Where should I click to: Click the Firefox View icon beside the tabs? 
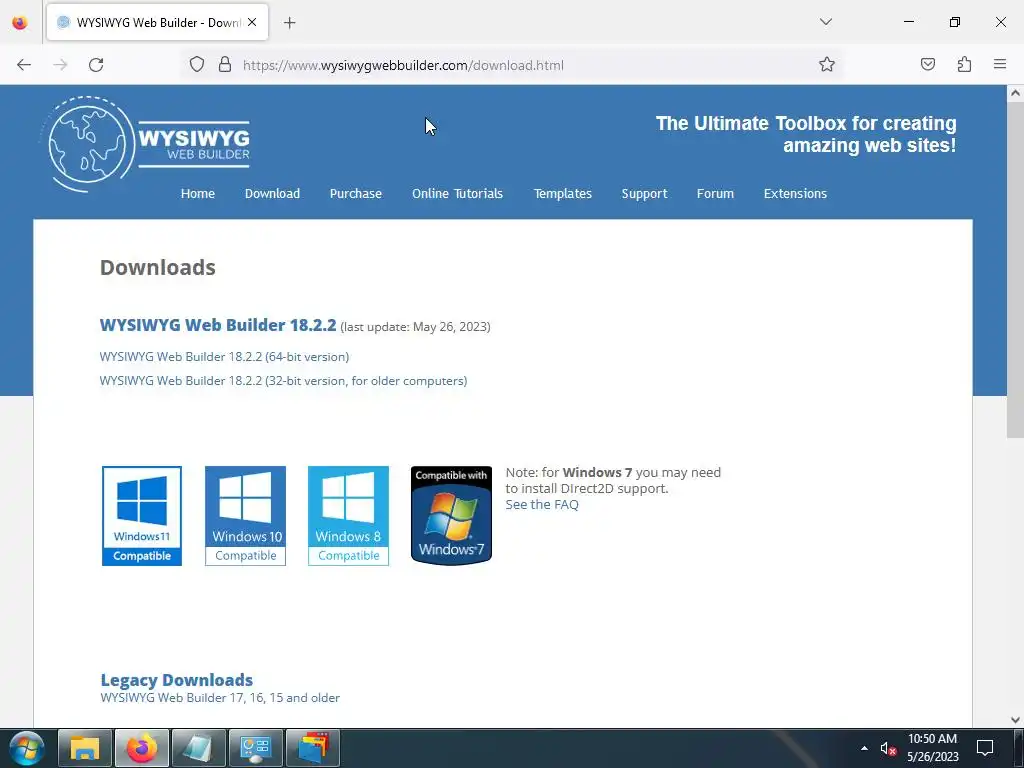20,22
